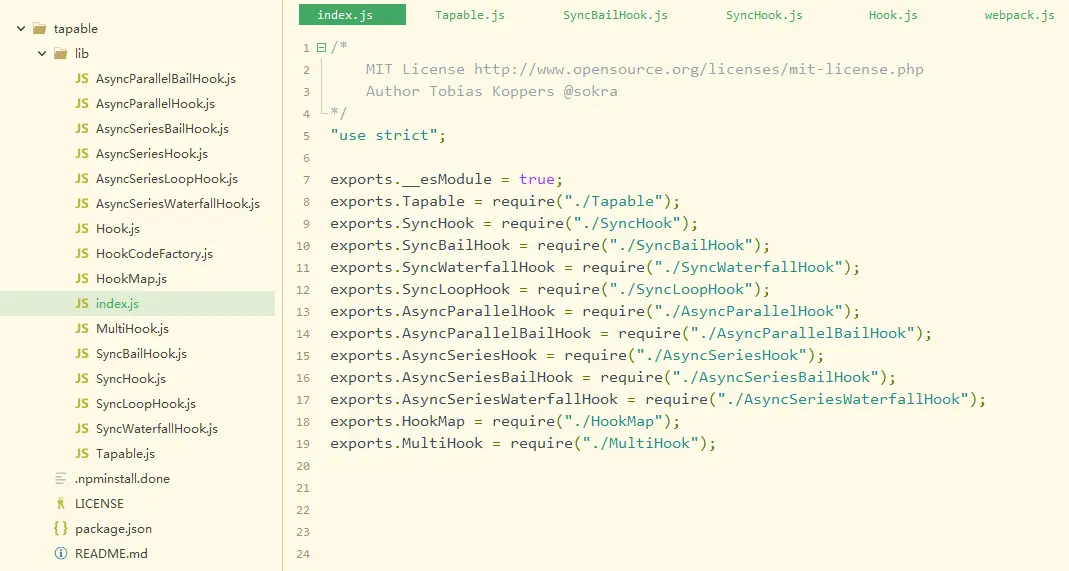
Task: Open AsyncParallelHook.js from the file tree
Action: (x=155, y=104)
